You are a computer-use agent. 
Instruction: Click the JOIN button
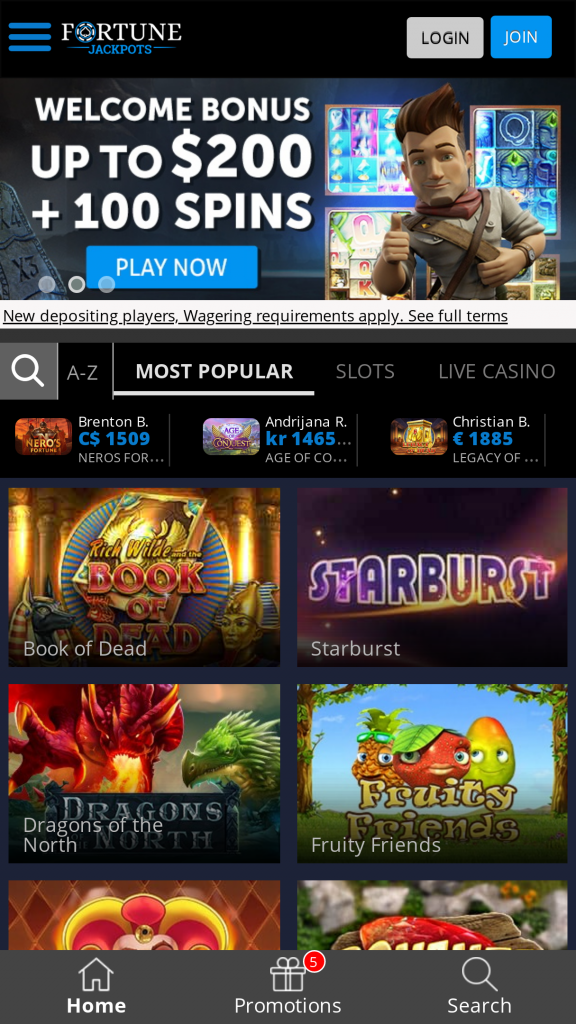coord(521,37)
